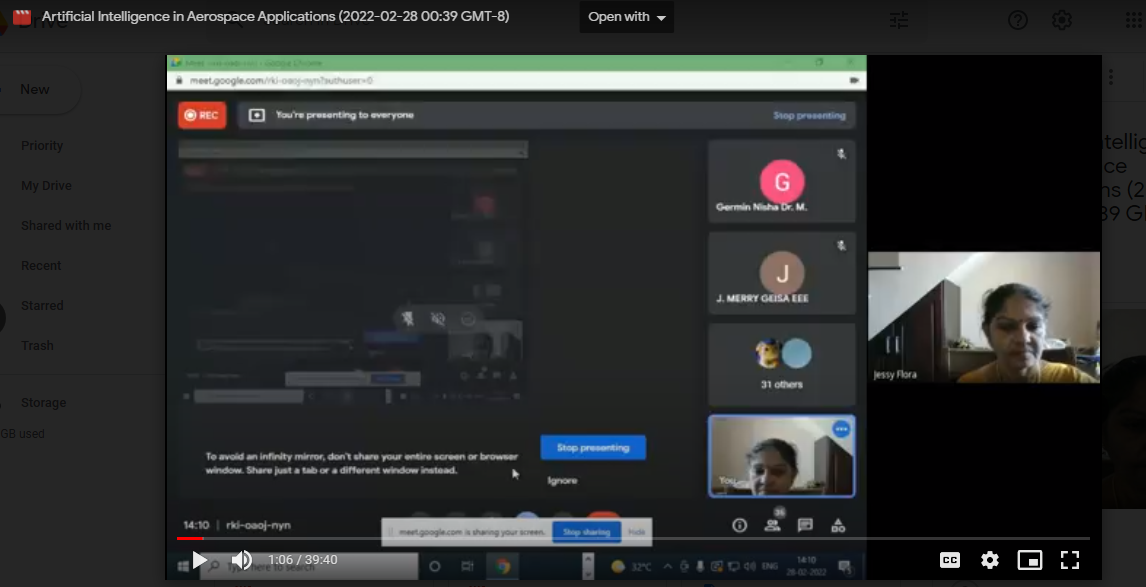Open Google Drive settings gear at top
The width and height of the screenshot is (1146, 587).
tap(1062, 20)
